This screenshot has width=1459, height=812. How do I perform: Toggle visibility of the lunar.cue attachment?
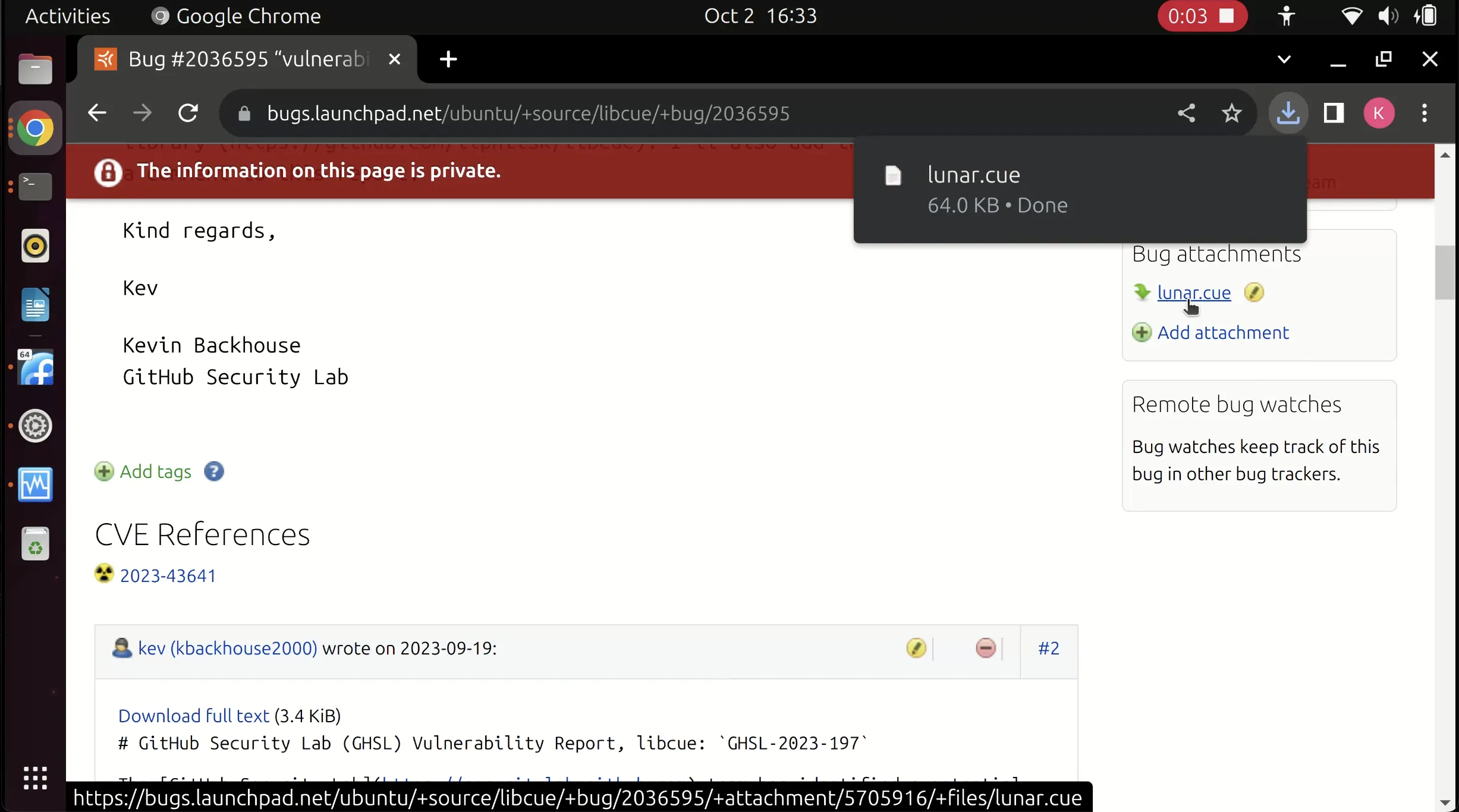click(1254, 292)
